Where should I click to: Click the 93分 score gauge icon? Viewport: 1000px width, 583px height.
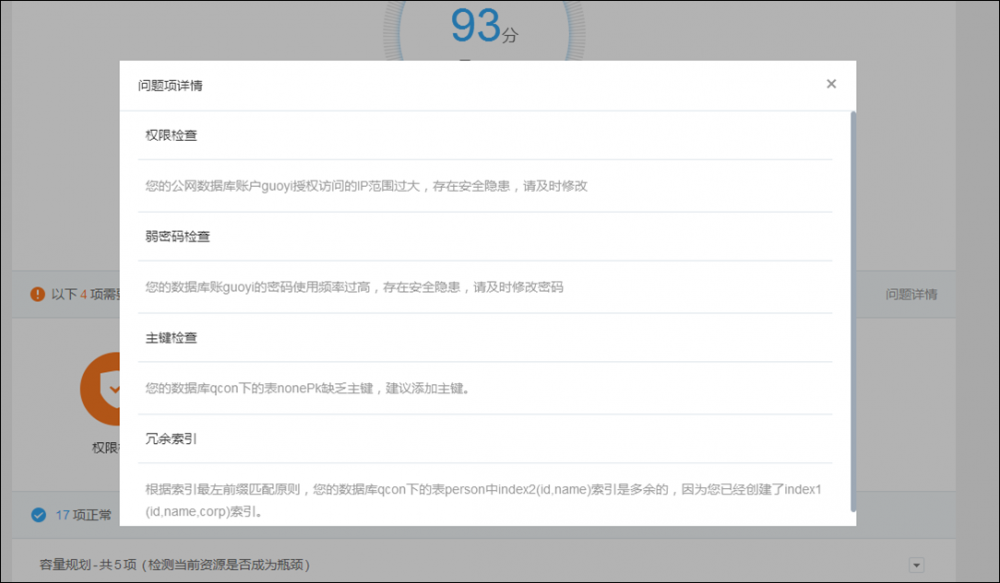click(487, 27)
